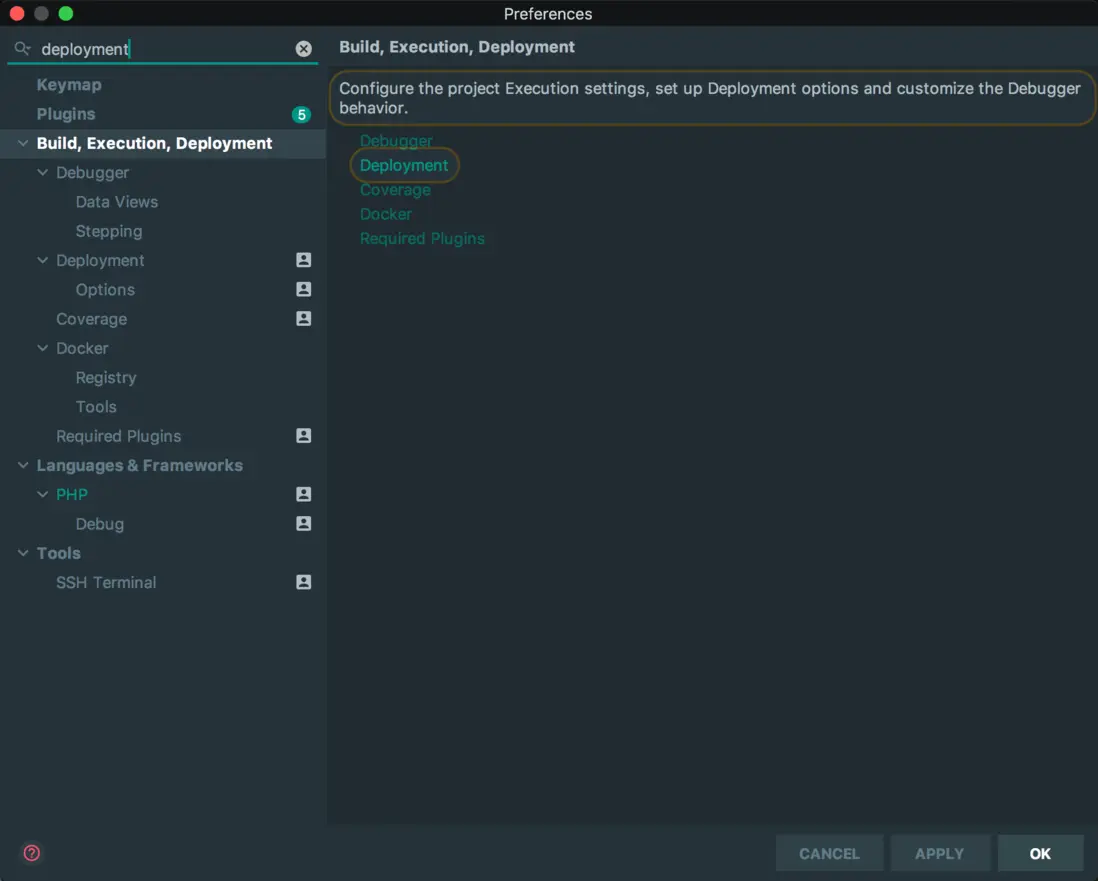Click project-level icon next to SSH Terminal

[304, 582]
